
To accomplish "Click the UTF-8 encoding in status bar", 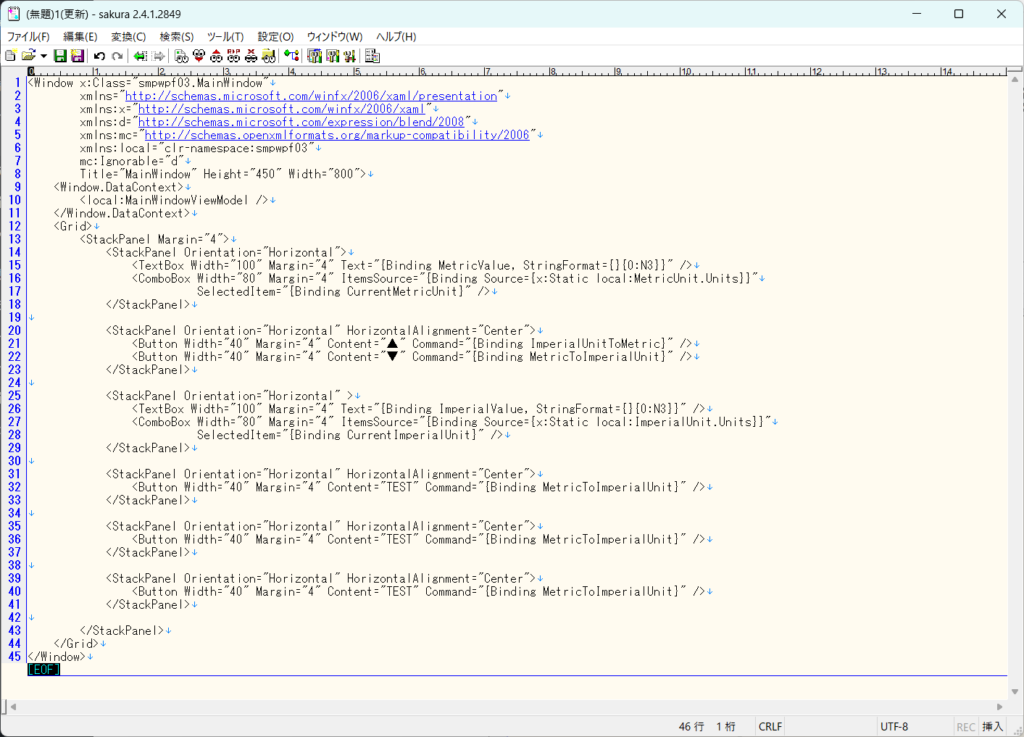I will 894,727.
